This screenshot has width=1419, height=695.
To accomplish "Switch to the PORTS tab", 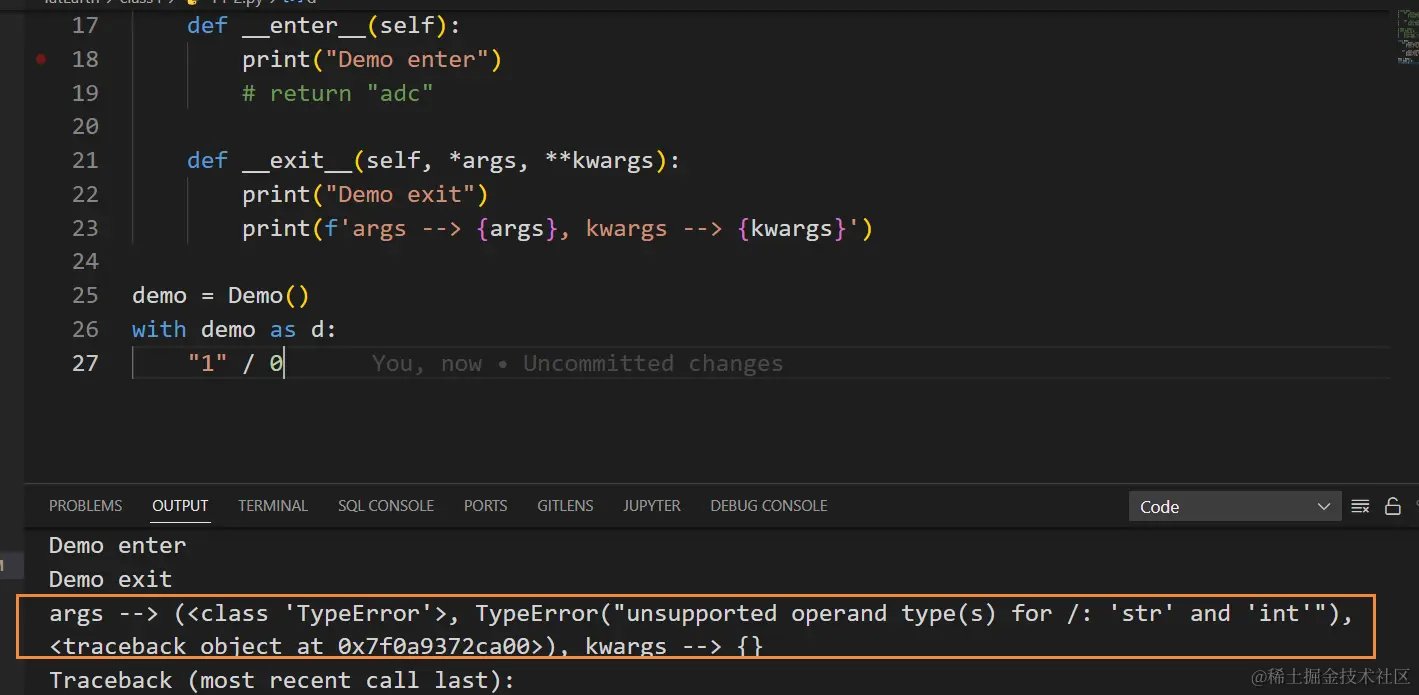I will [x=486, y=506].
